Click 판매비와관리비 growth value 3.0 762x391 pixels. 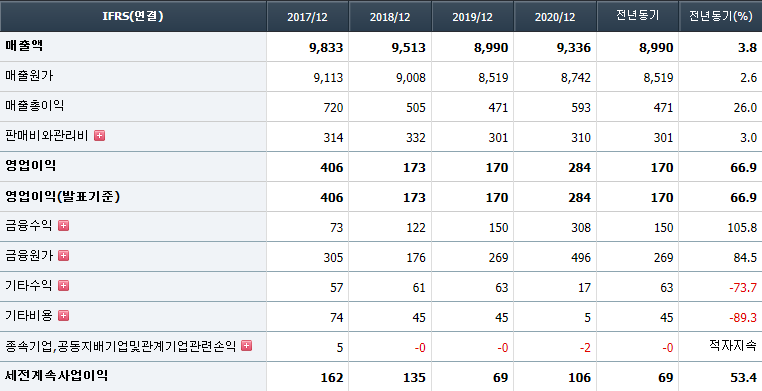click(749, 138)
